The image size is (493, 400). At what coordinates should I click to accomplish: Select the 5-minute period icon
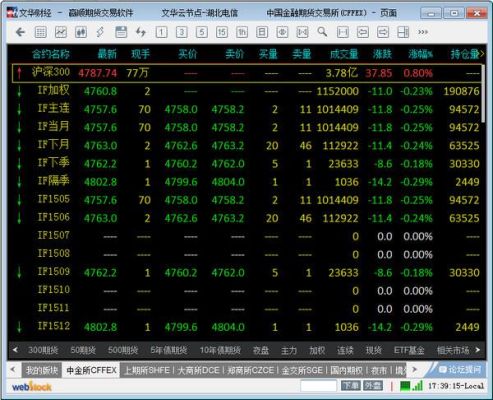[x=201, y=32]
